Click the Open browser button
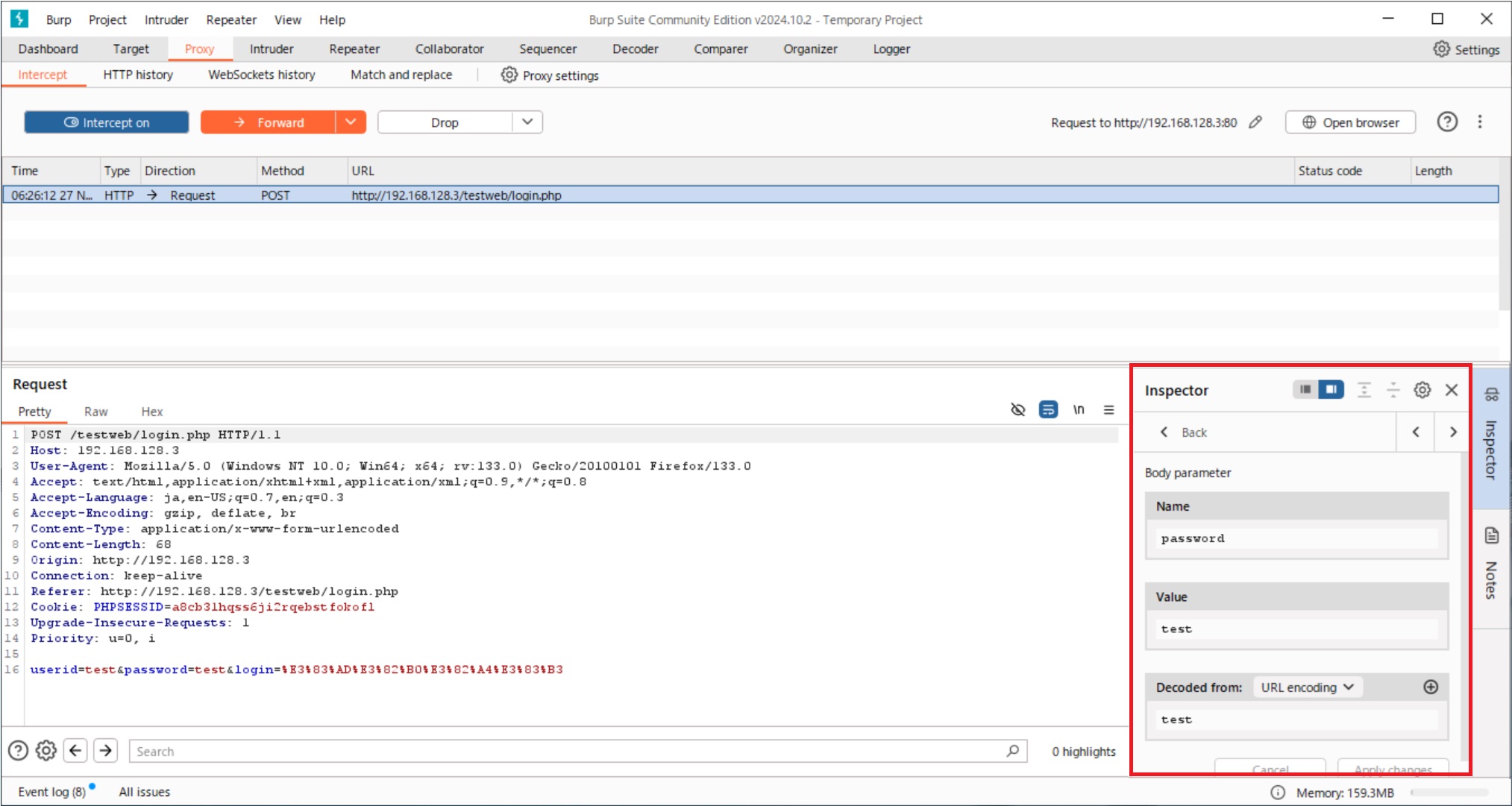Screen dimensions: 1512x806 pyautogui.click(x=1350, y=122)
